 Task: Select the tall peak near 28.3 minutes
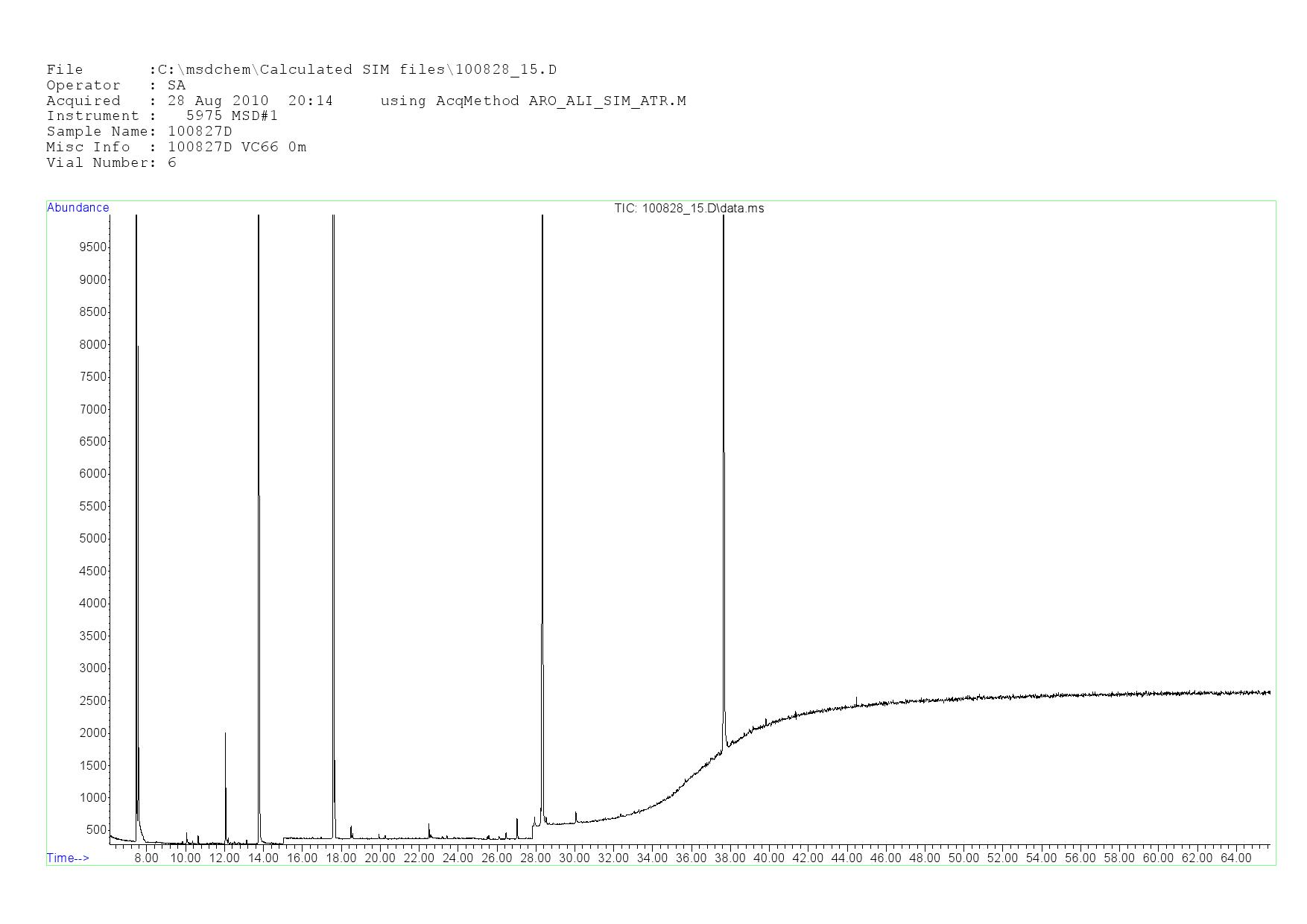pos(542,447)
